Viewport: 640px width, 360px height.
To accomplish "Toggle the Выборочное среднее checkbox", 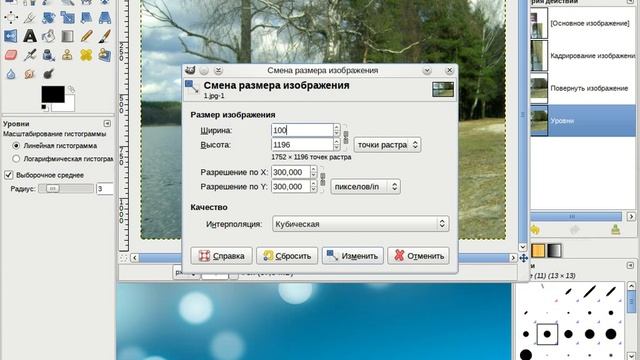I will click(x=9, y=175).
